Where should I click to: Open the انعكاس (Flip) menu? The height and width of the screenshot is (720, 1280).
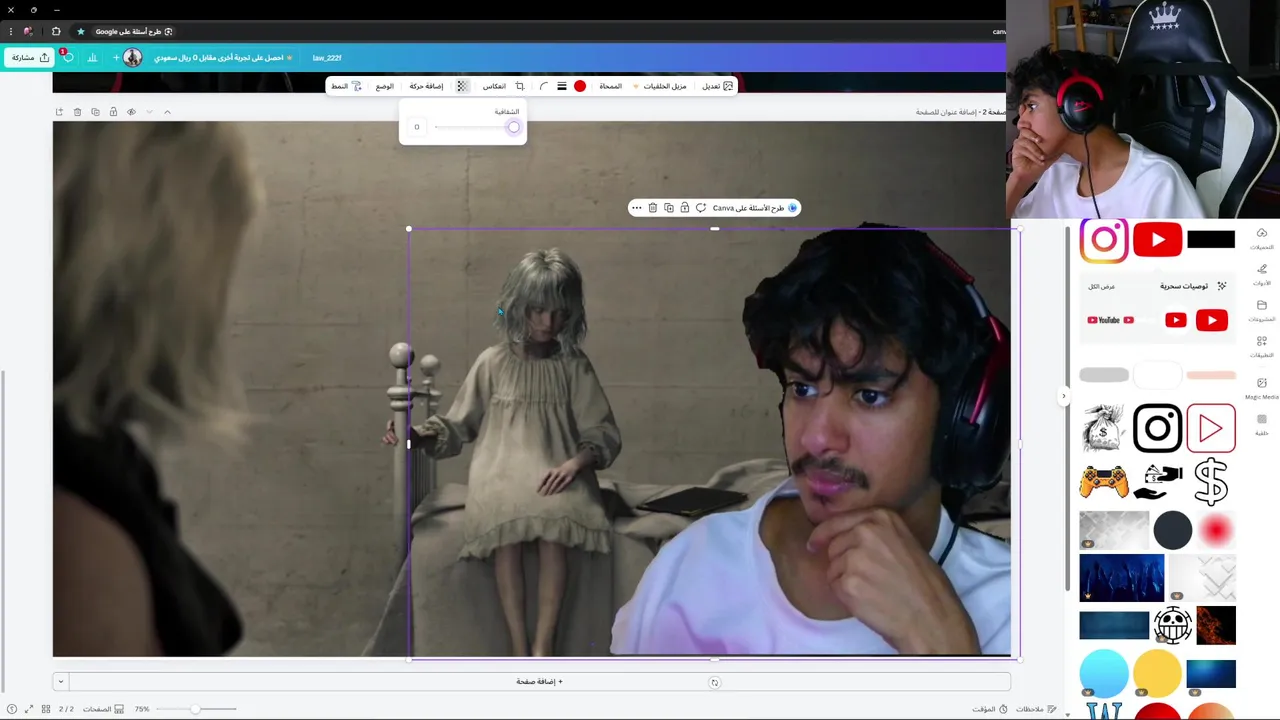494,86
